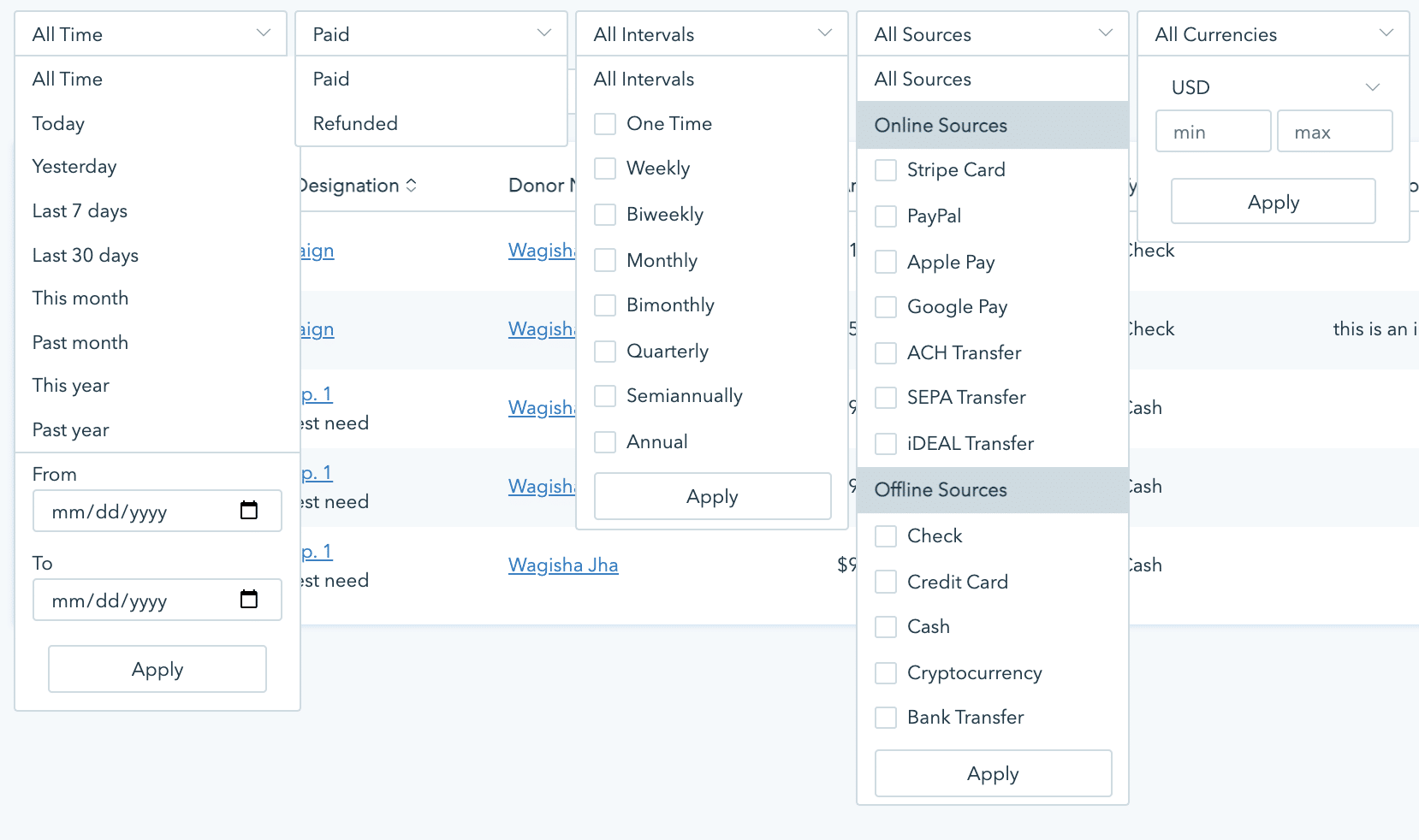
Task: Select This year in the time filter
Action: (x=71, y=386)
